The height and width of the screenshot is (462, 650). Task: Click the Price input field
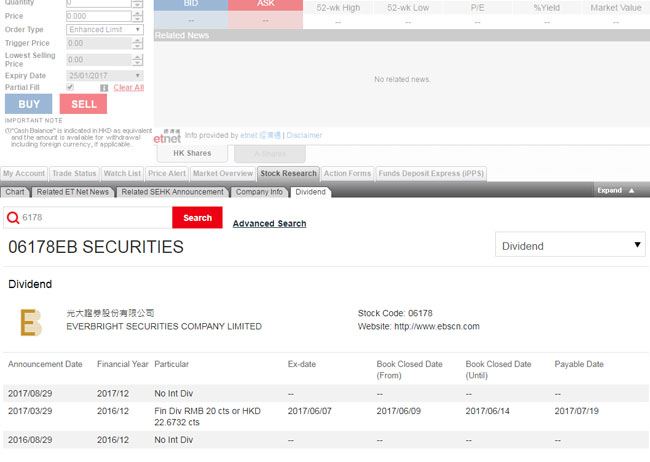[x=99, y=16]
